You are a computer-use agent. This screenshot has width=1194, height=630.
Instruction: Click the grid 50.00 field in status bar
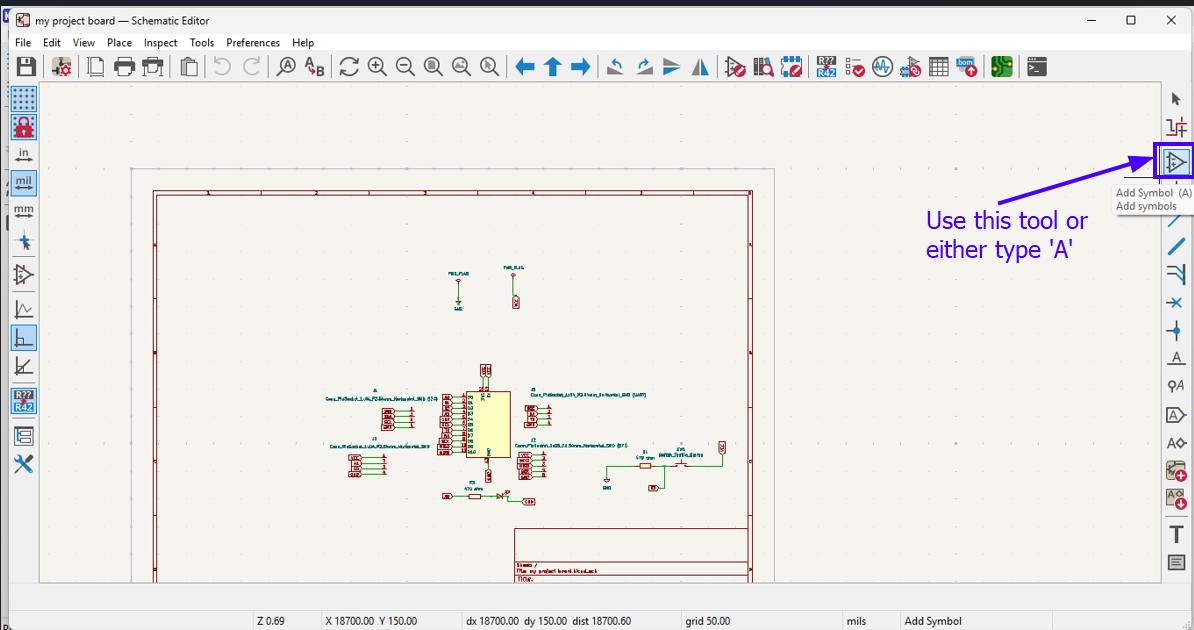[x=708, y=620]
